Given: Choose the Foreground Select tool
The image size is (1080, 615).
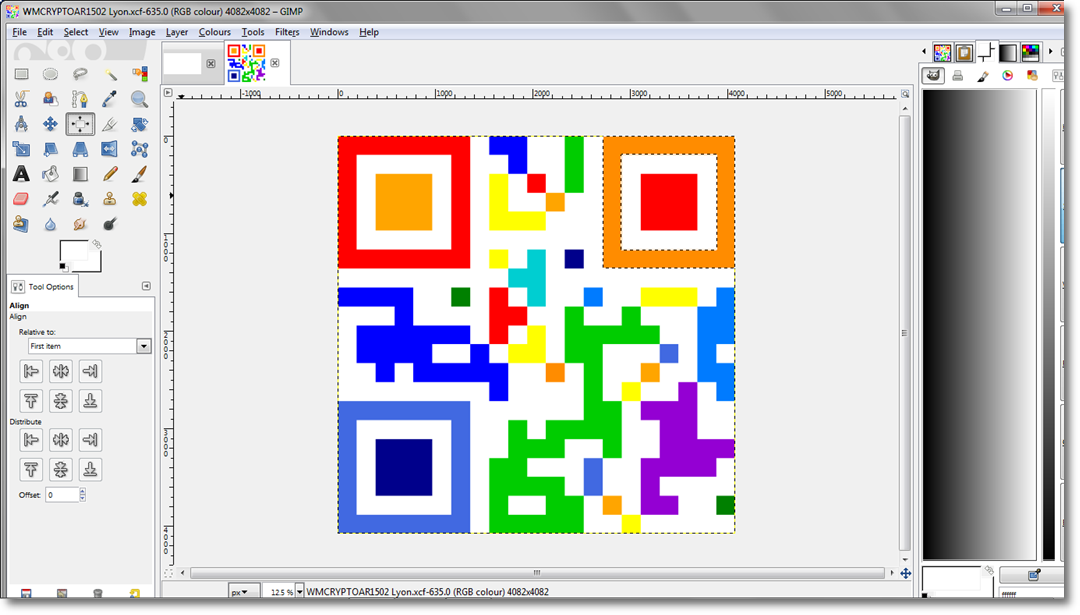Looking at the screenshot, I should pyautogui.click(x=50, y=99).
